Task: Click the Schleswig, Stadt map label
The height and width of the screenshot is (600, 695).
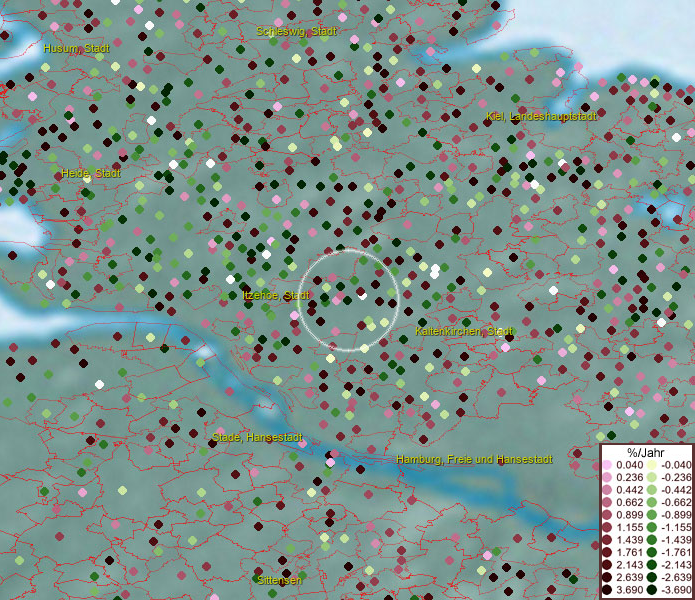Action: pos(297,31)
